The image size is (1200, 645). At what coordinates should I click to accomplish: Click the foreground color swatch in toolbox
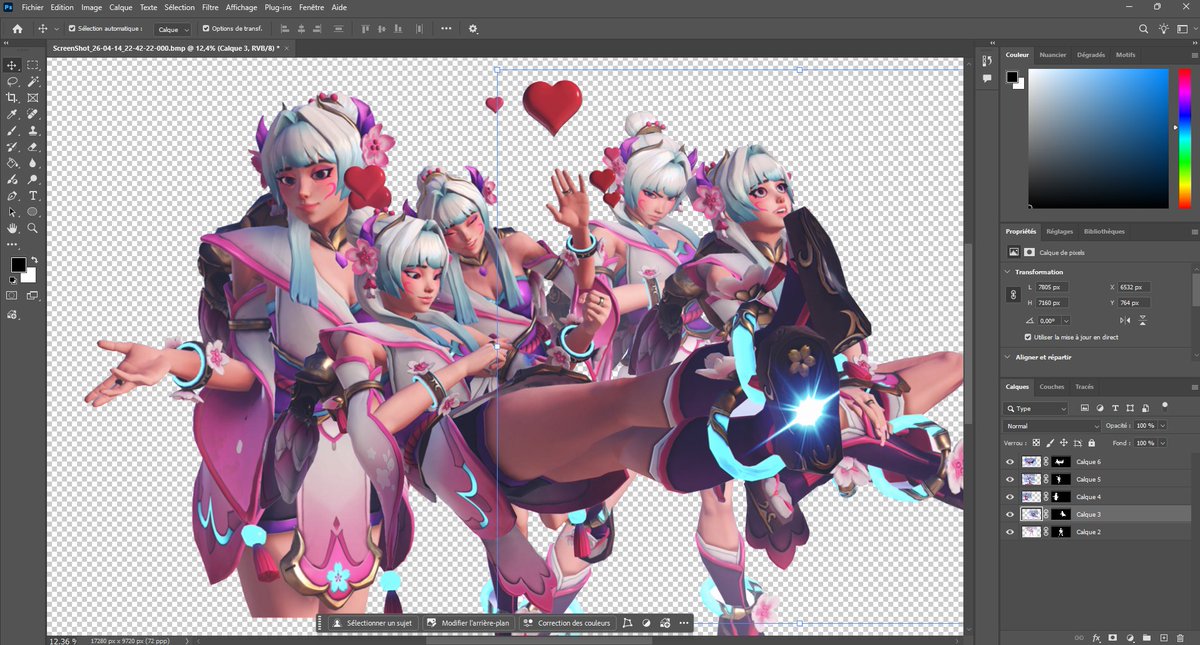18,264
